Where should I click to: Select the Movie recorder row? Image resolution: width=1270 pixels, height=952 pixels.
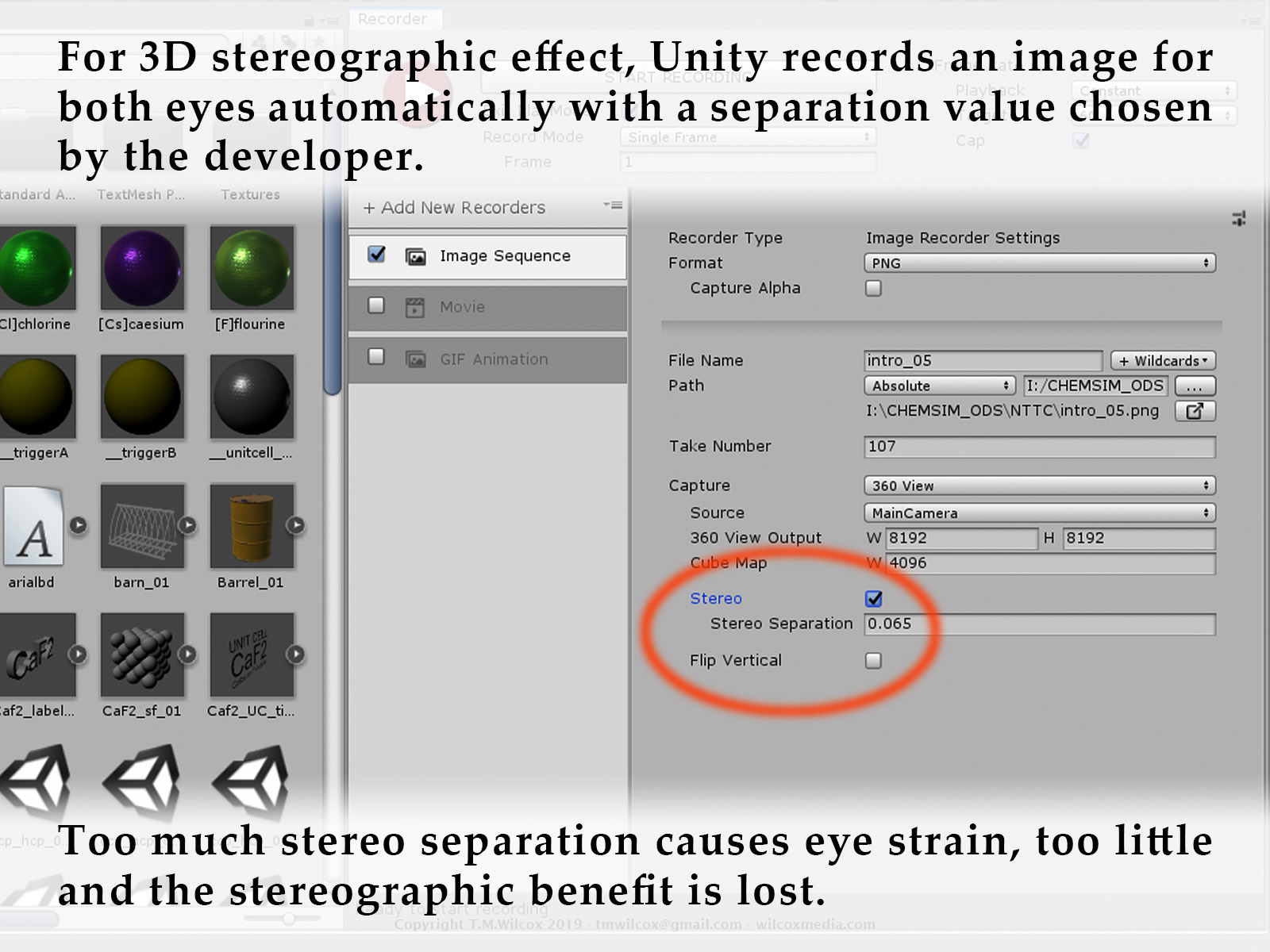[x=487, y=307]
